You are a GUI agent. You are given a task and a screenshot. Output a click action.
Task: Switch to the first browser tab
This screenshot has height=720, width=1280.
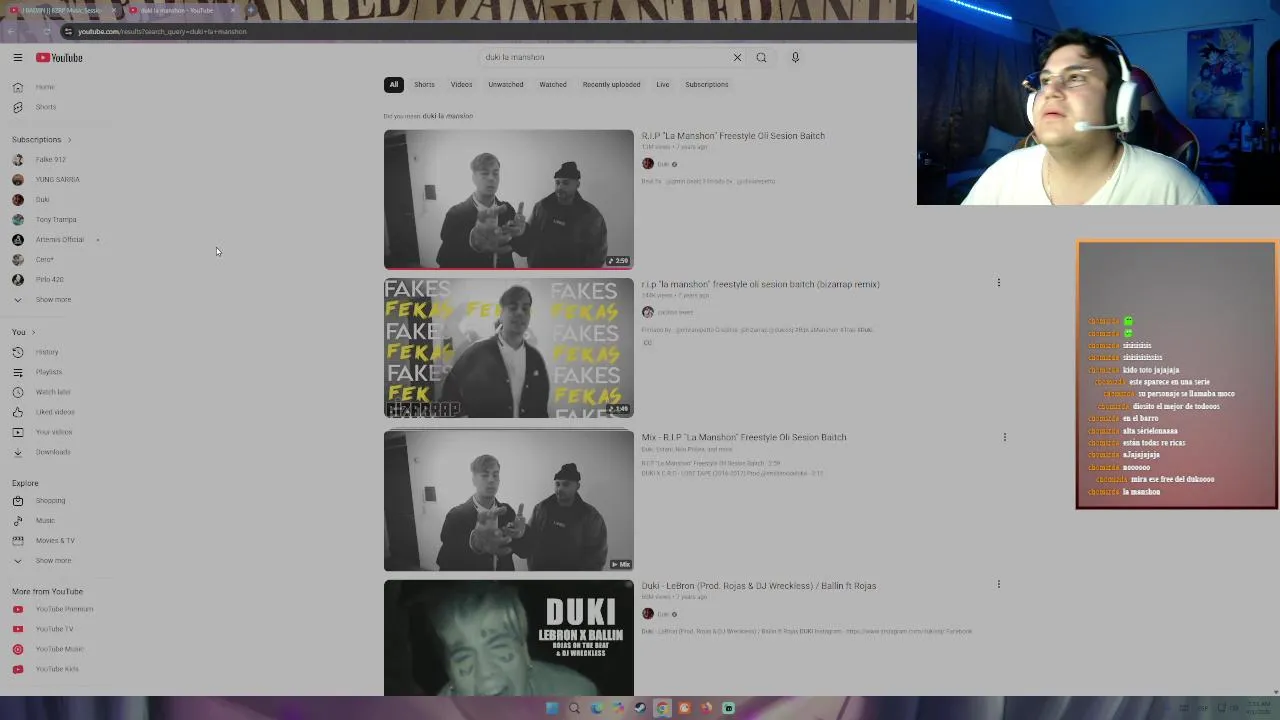coord(62,10)
